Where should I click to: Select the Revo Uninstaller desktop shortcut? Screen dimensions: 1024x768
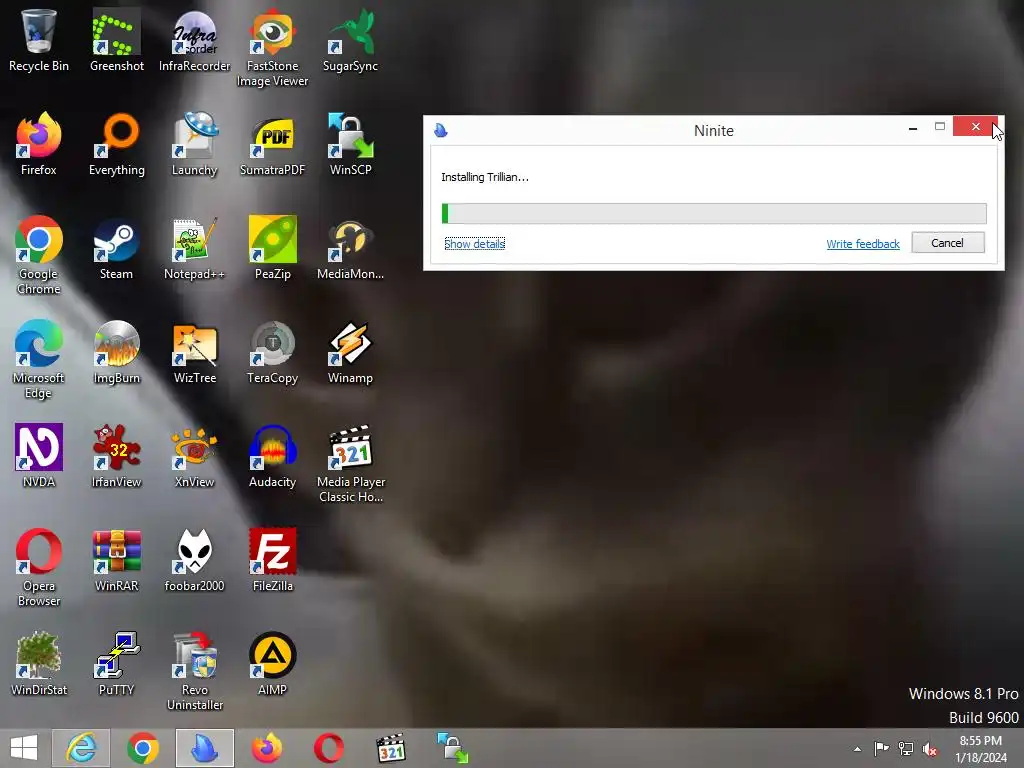pyautogui.click(x=195, y=671)
